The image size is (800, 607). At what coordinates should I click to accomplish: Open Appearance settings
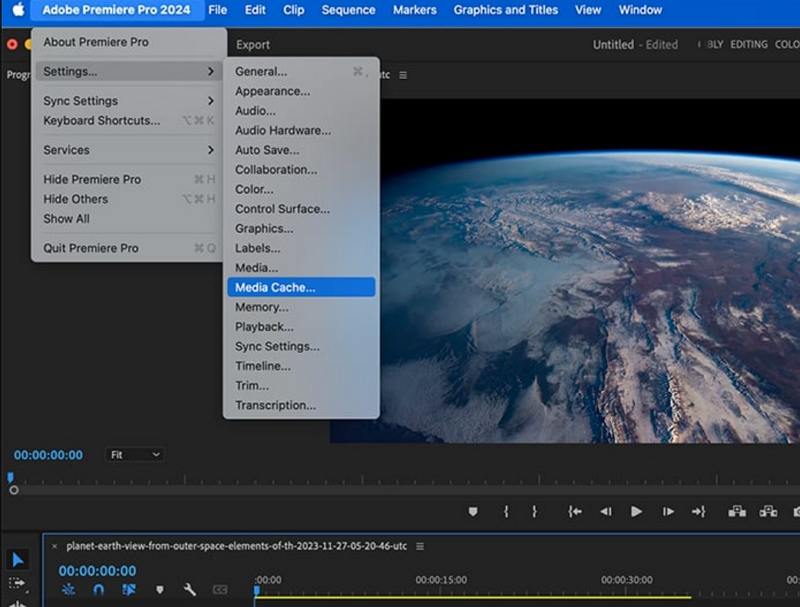(301, 91)
